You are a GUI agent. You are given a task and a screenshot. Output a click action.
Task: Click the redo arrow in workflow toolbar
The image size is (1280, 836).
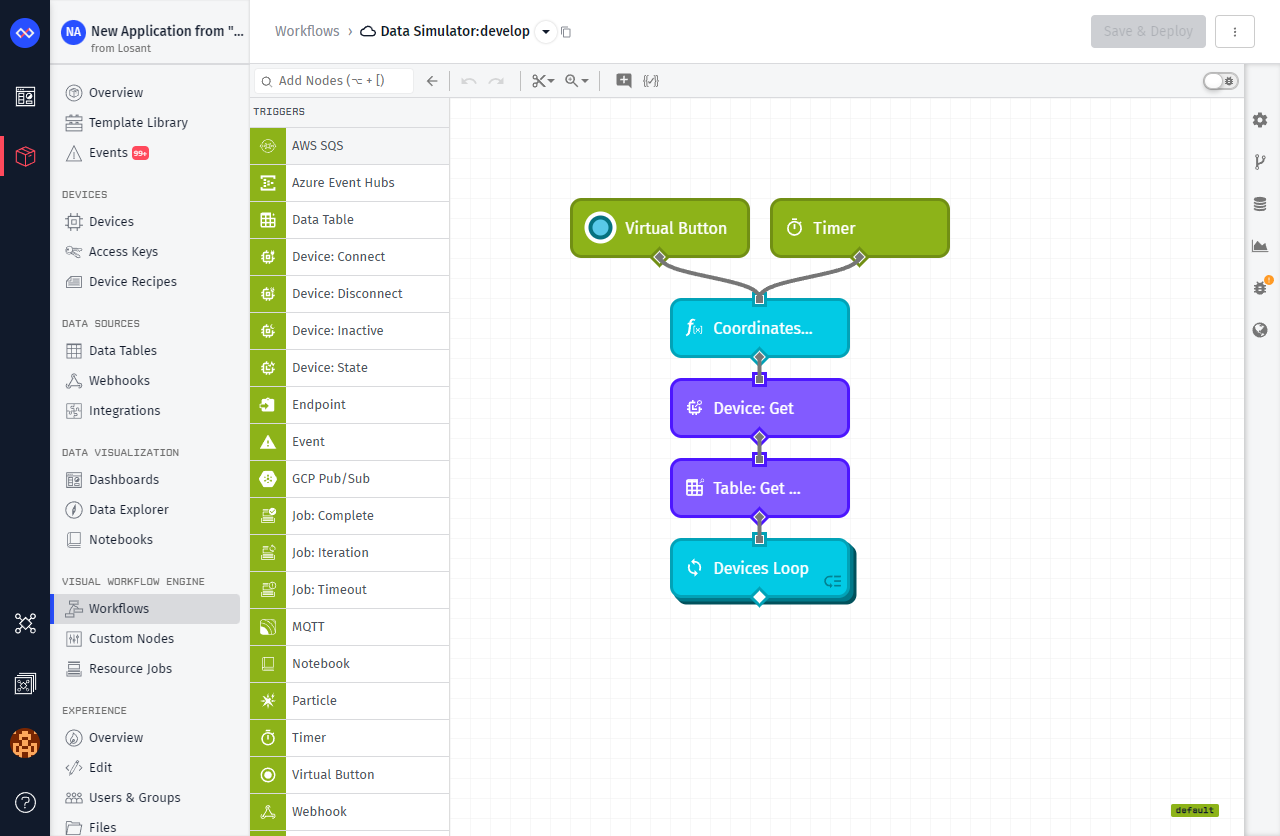(x=496, y=81)
